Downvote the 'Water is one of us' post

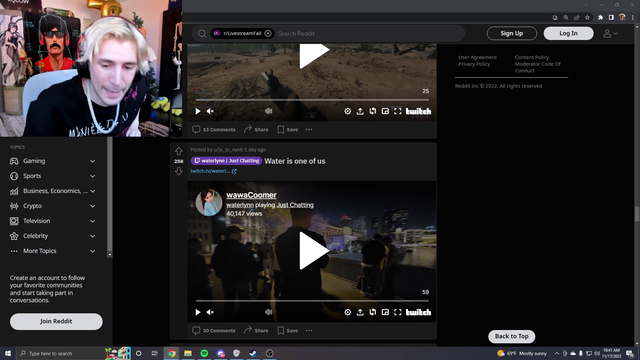point(179,171)
